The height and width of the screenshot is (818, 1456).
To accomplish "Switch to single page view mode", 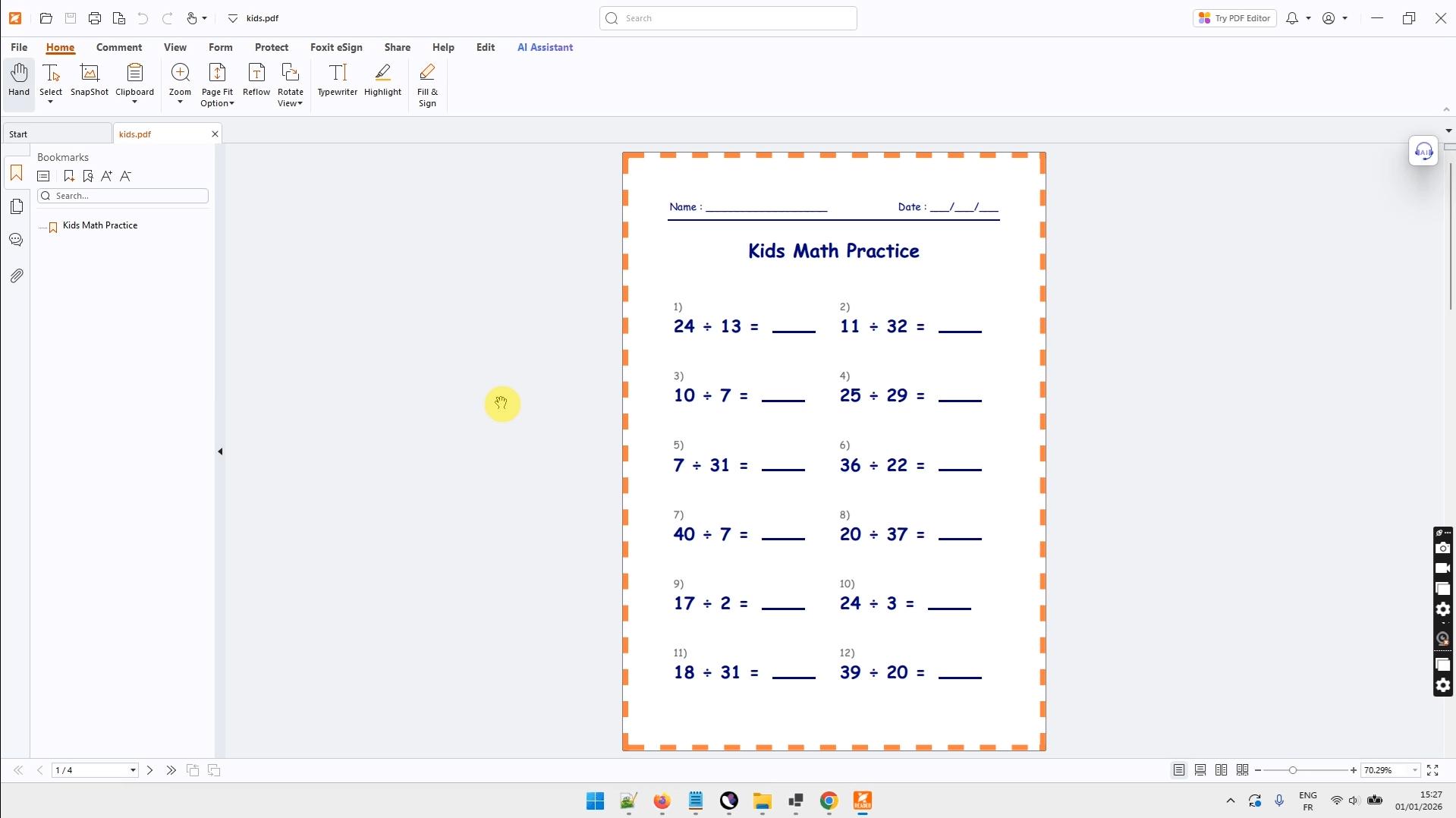I will point(1179,770).
